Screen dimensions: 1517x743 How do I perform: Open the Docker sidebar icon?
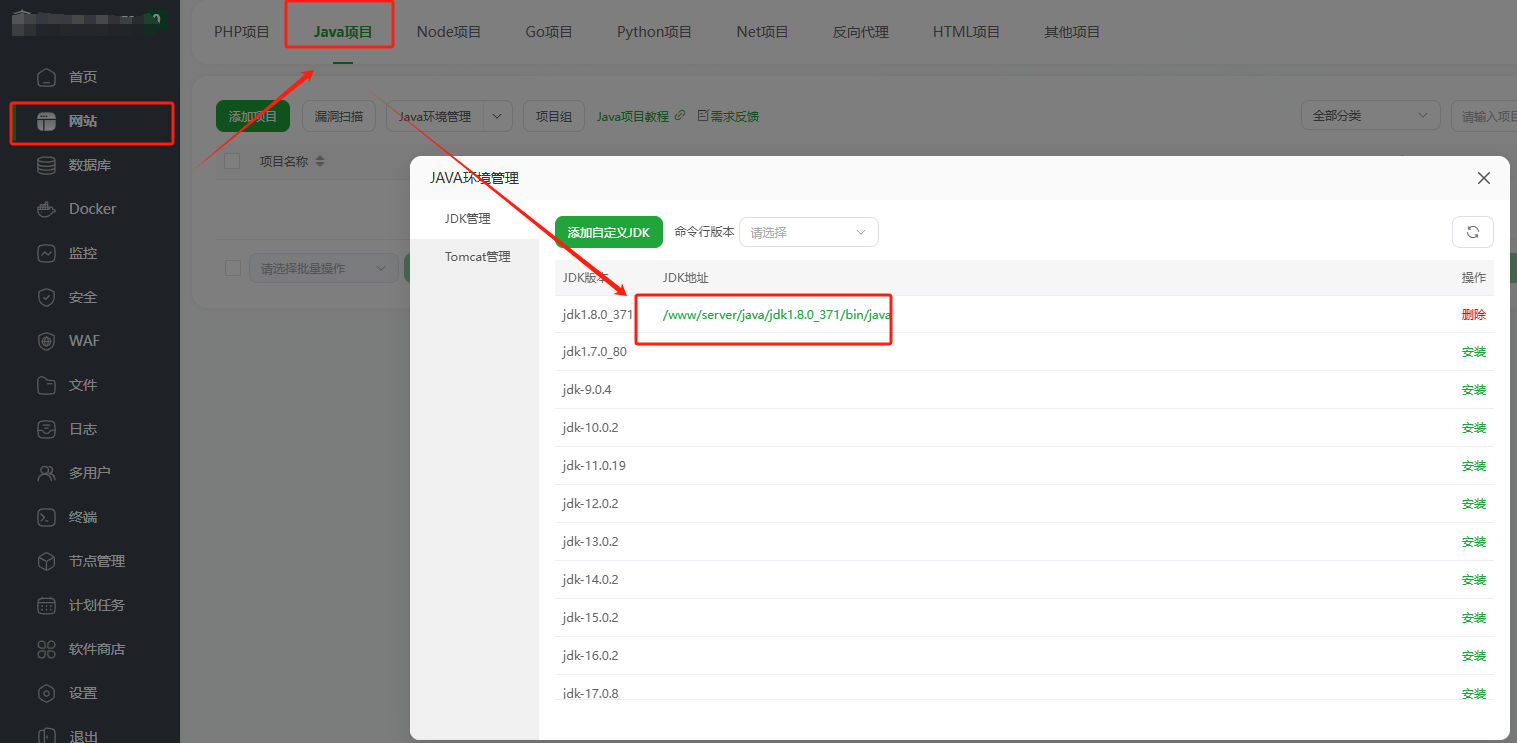[46, 209]
